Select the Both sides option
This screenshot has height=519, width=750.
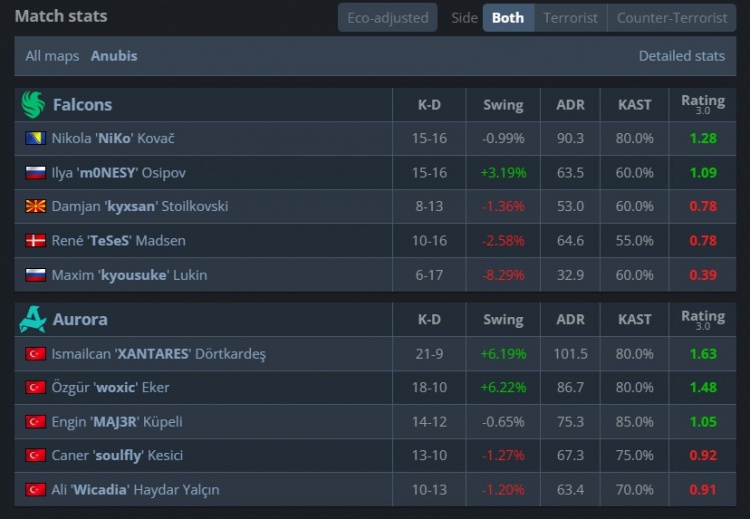[508, 17]
